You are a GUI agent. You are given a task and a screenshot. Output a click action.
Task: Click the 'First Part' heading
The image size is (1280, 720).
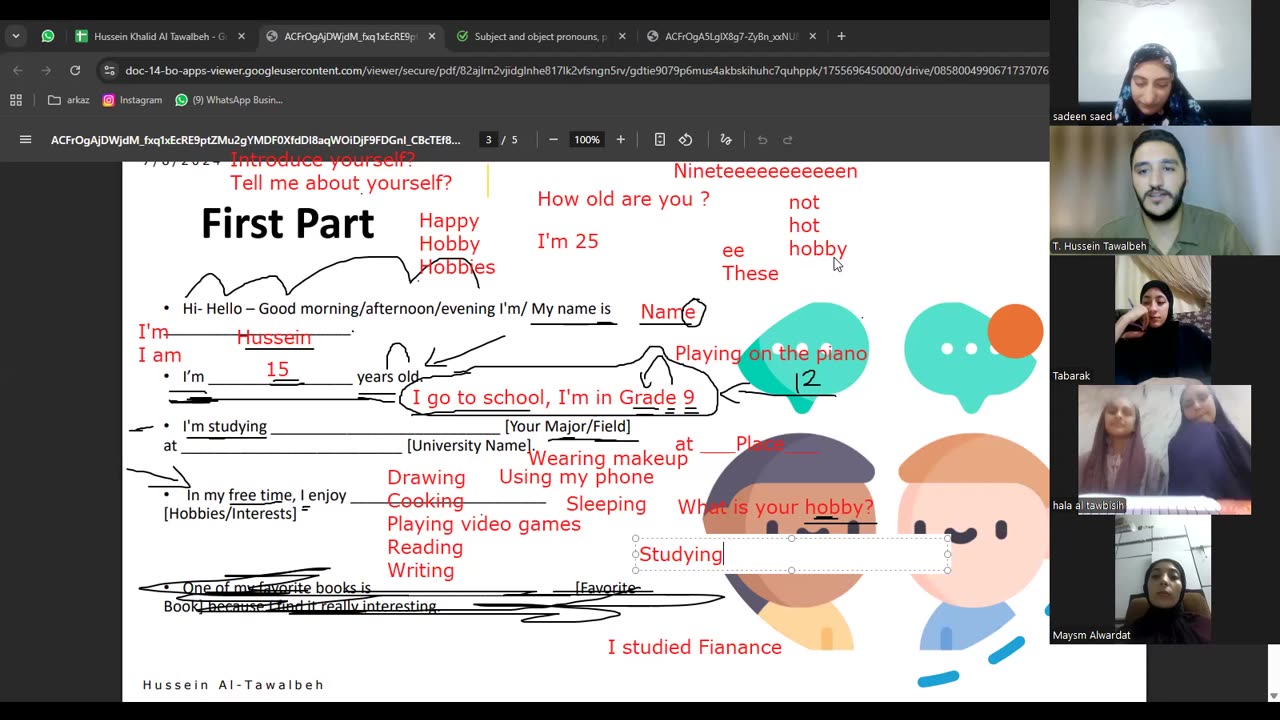click(288, 224)
